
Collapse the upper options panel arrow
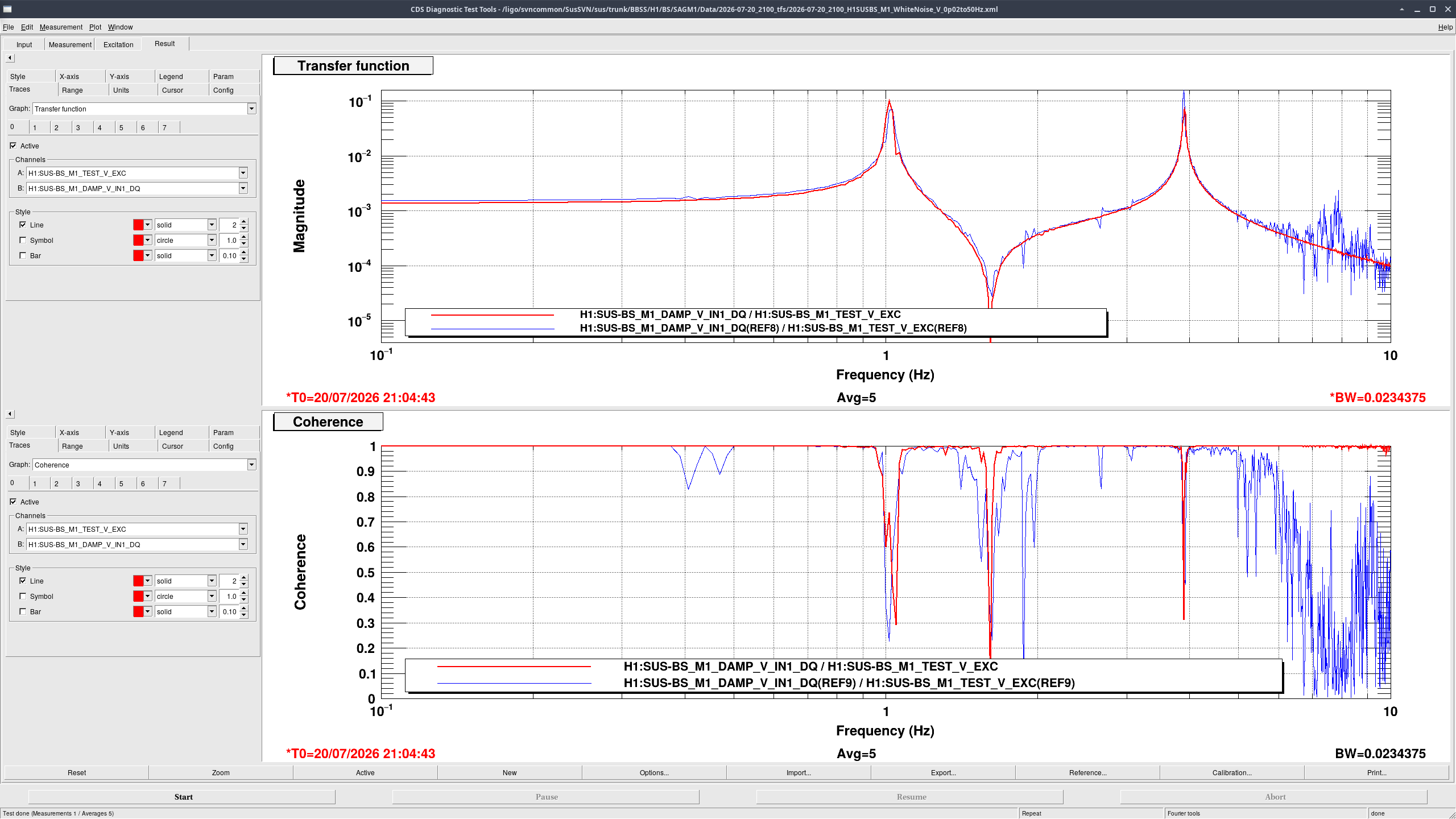click(10, 58)
